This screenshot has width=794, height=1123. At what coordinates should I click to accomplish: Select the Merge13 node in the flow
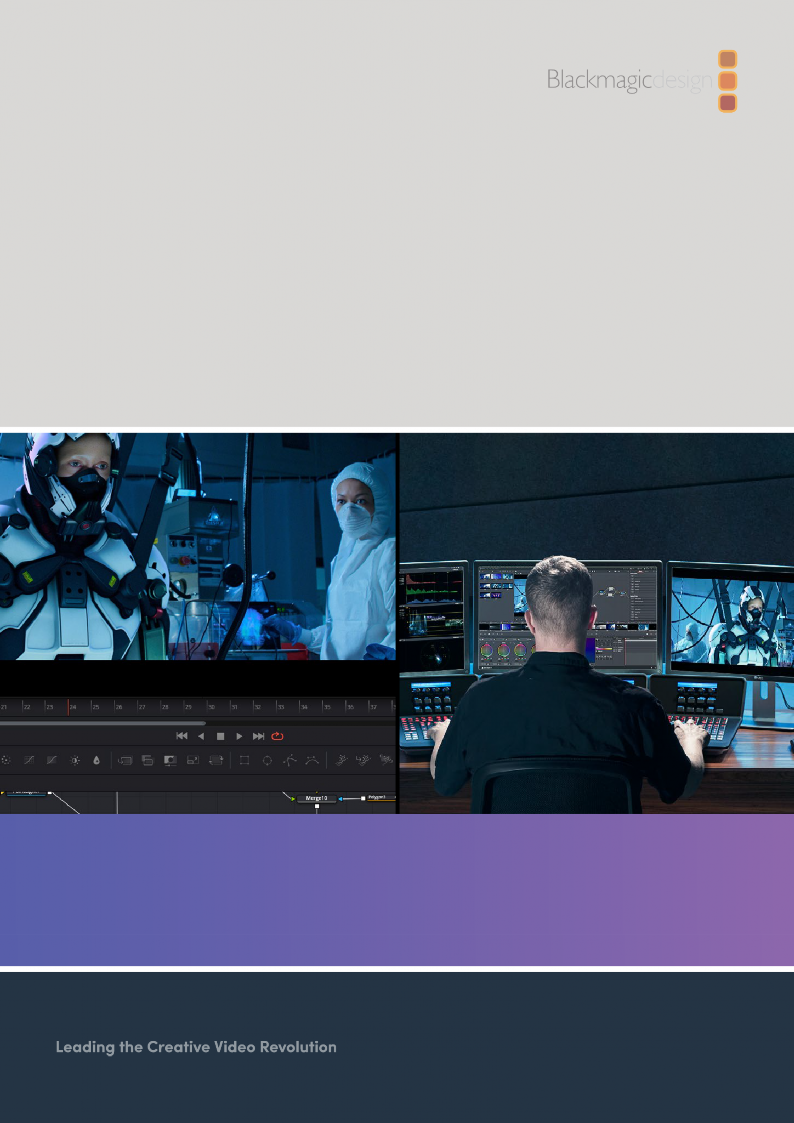pos(316,798)
